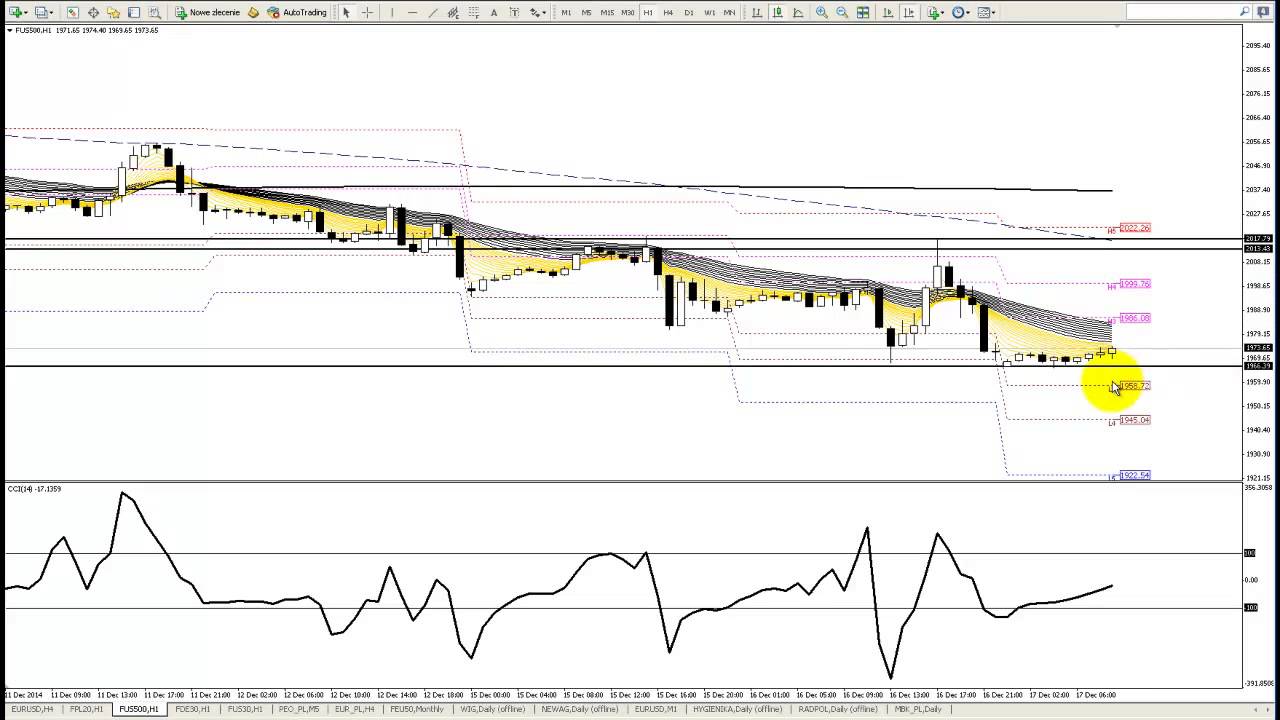Toggle the AutoTrading button
This screenshot has height=720, width=1280.
(296, 12)
